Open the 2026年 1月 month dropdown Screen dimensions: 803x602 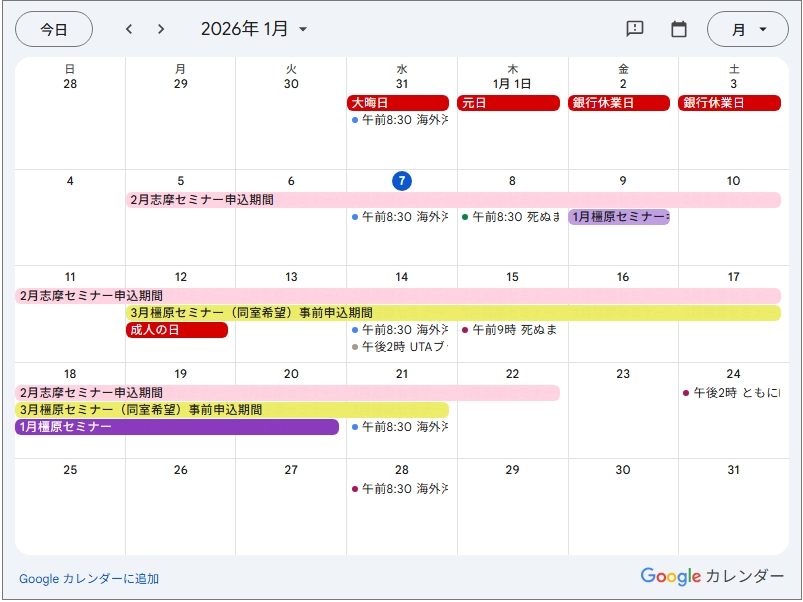click(x=255, y=29)
